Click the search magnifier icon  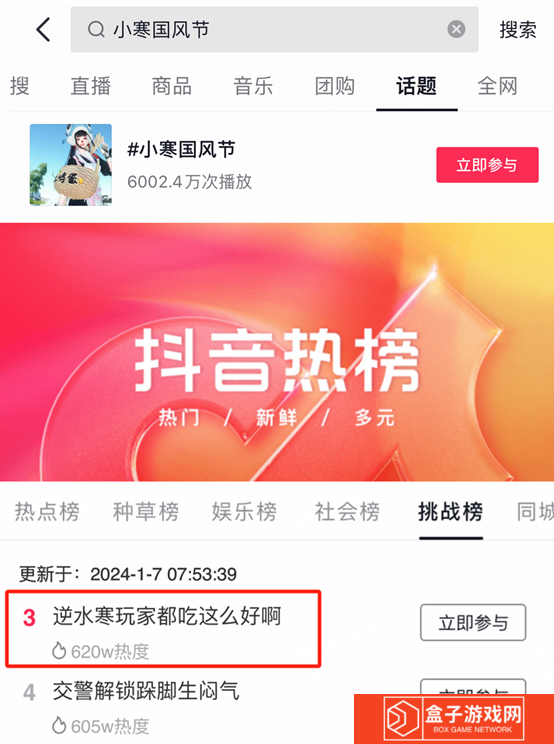(96, 29)
